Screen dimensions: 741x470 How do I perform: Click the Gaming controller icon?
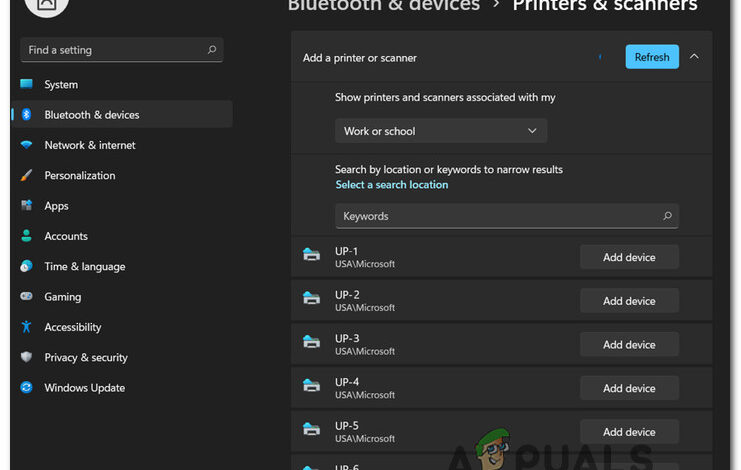click(26, 297)
